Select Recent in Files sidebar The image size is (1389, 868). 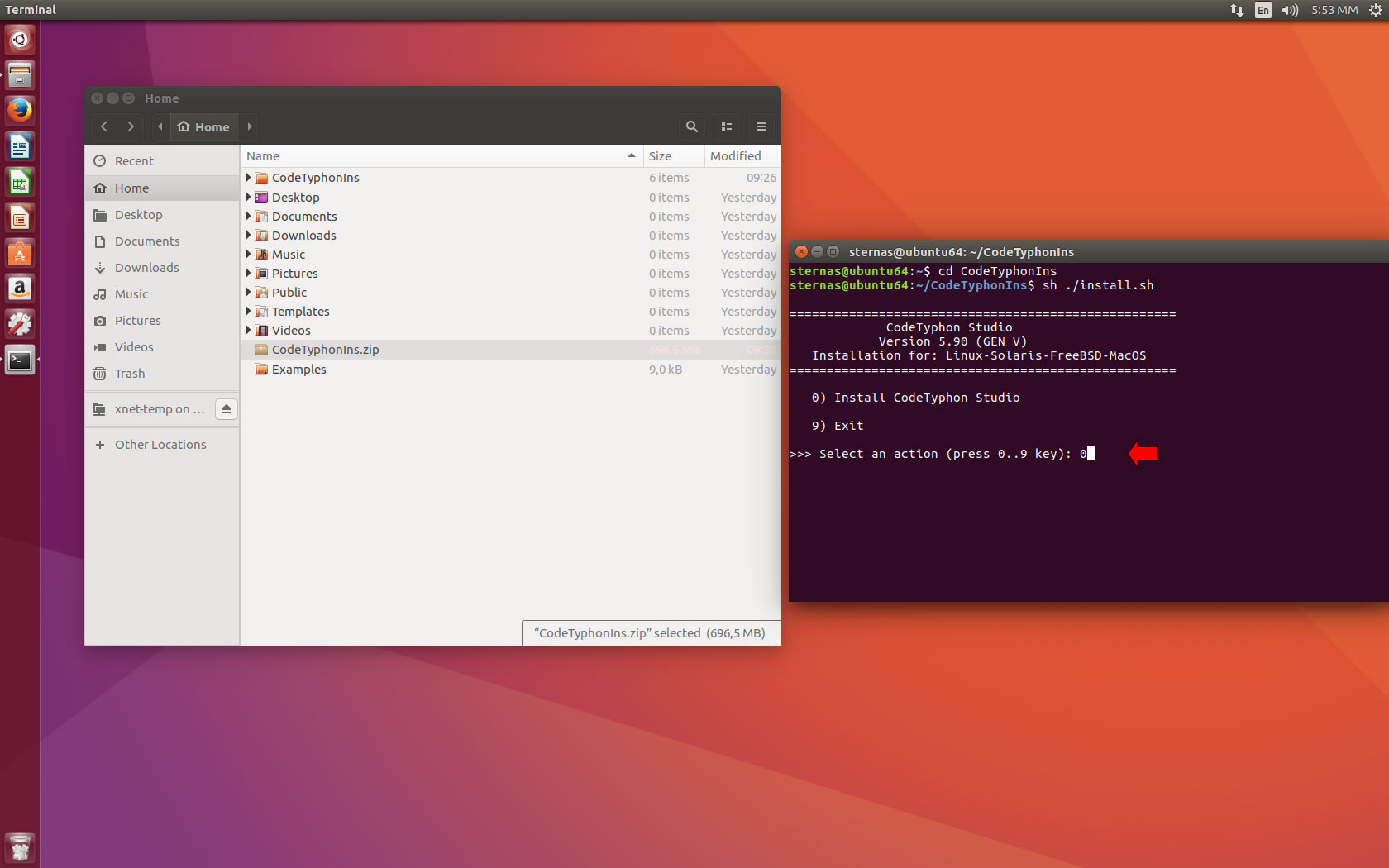(162, 161)
